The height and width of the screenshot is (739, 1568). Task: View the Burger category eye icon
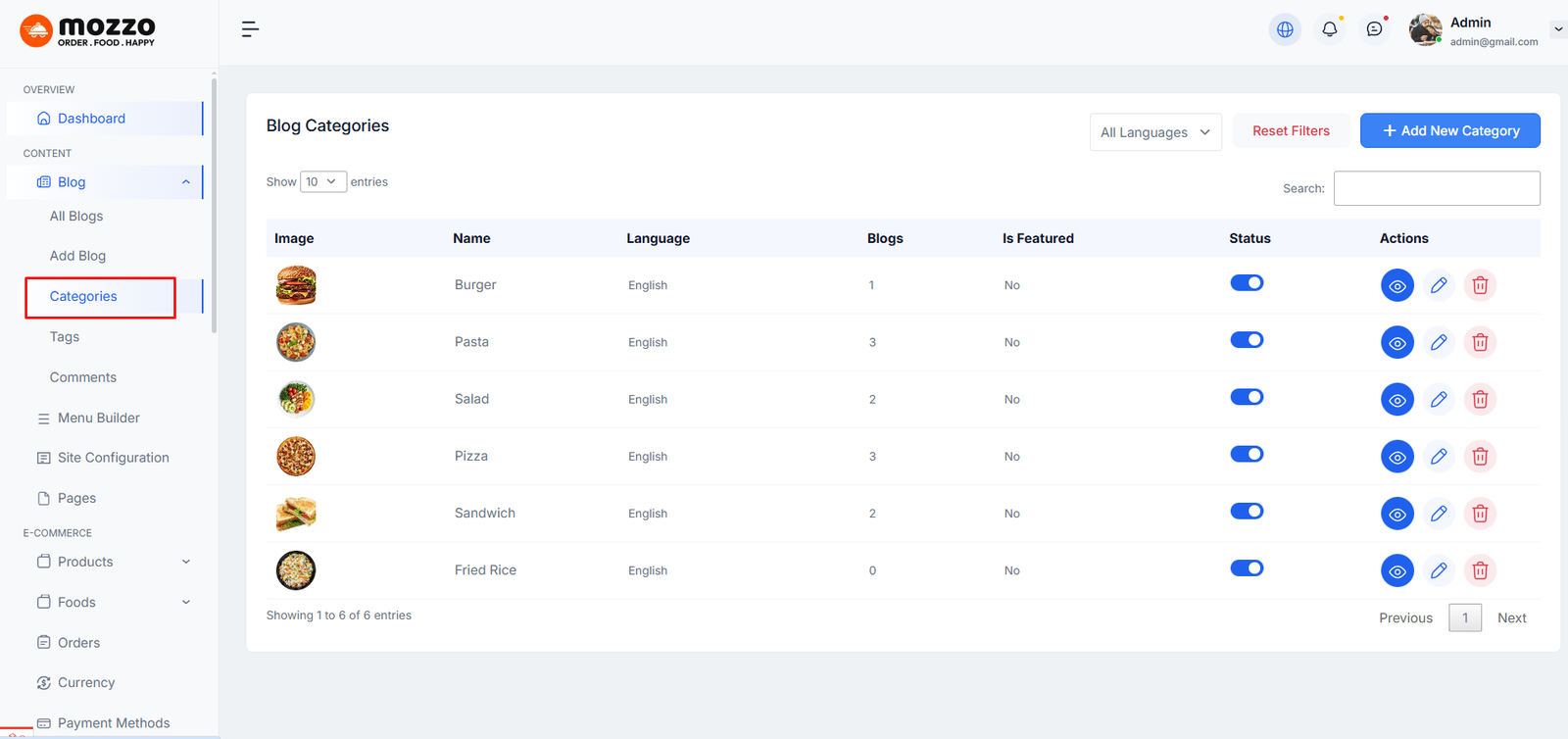coord(1396,286)
